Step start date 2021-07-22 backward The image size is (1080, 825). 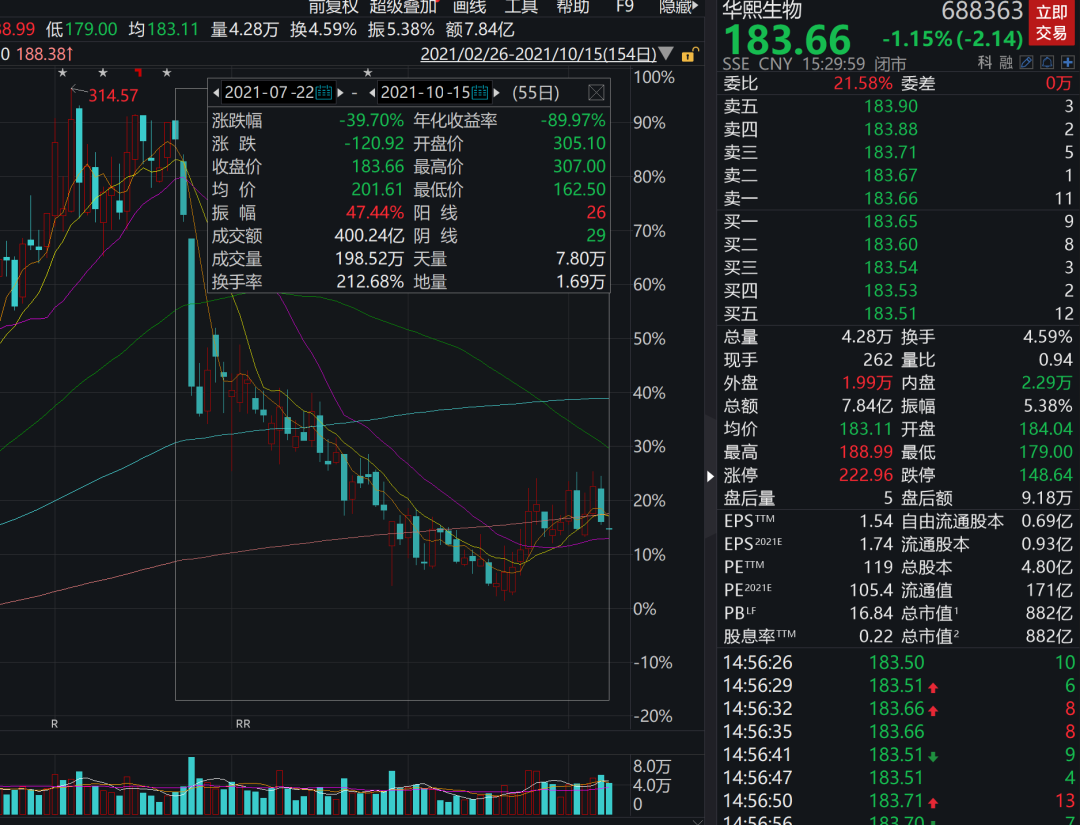(216, 93)
